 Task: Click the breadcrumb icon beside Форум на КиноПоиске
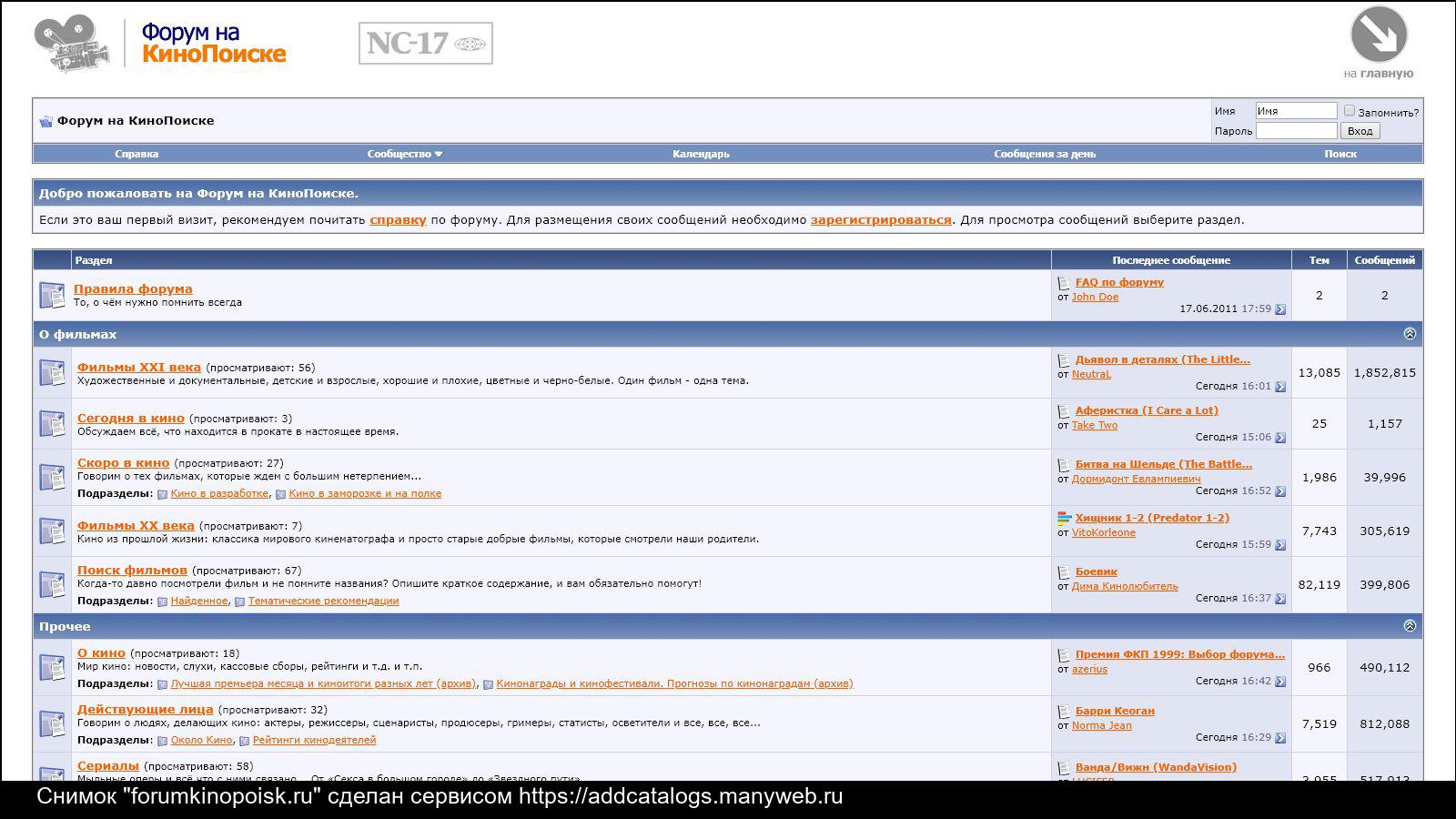click(45, 121)
